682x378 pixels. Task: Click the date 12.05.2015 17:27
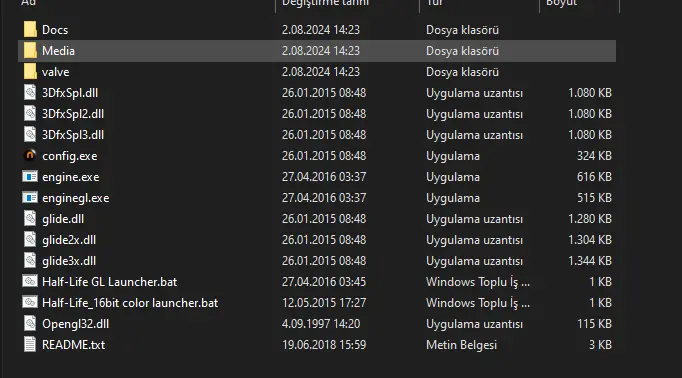click(324, 303)
